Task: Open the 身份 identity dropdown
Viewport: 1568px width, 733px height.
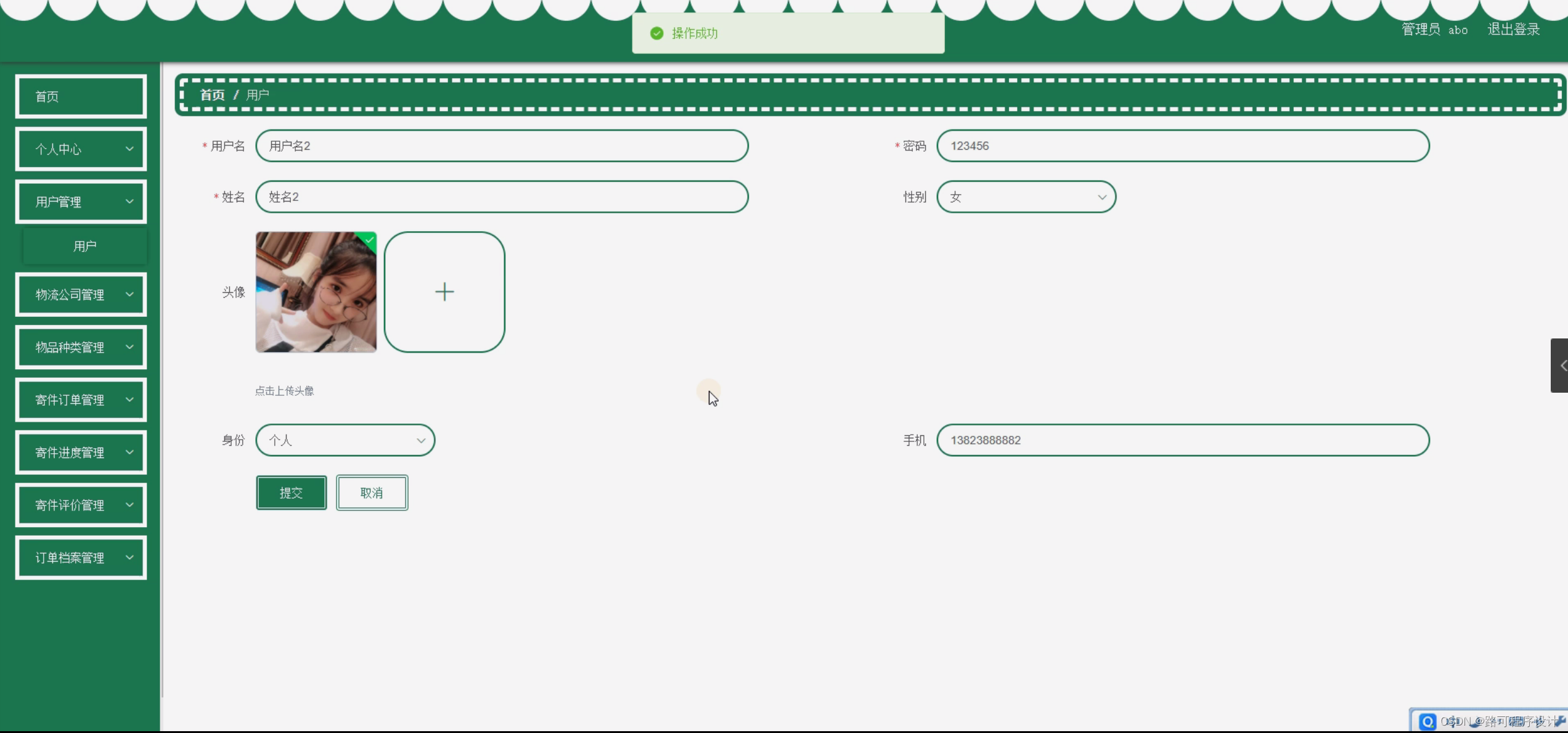Action: tap(345, 440)
